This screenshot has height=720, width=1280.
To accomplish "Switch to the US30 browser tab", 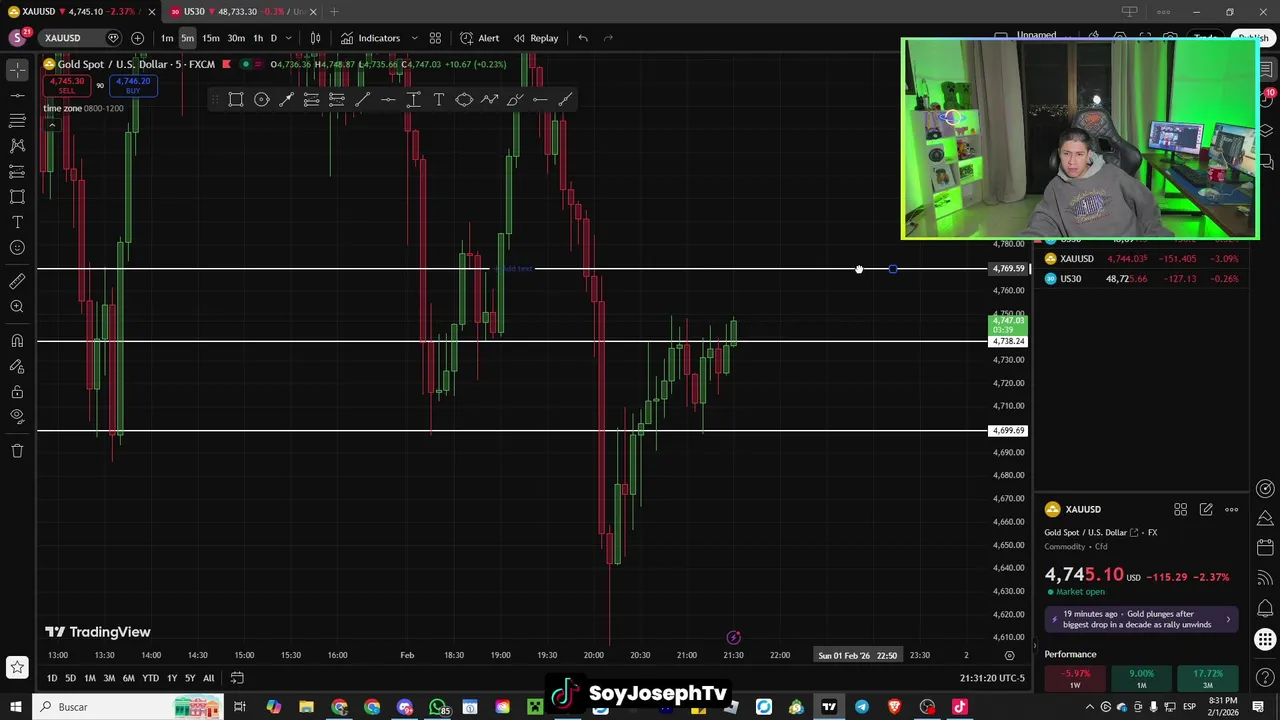I will (x=243, y=12).
